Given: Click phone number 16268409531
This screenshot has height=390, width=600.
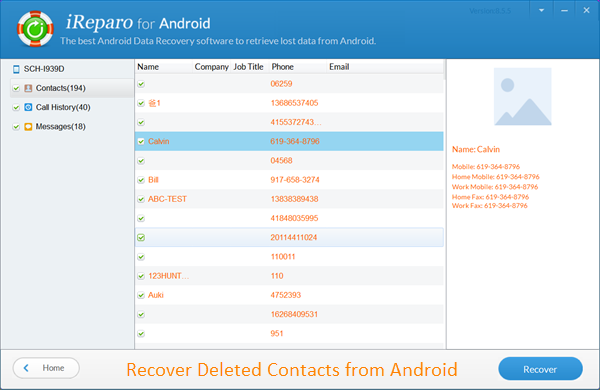Looking at the screenshot, I should 294,314.
